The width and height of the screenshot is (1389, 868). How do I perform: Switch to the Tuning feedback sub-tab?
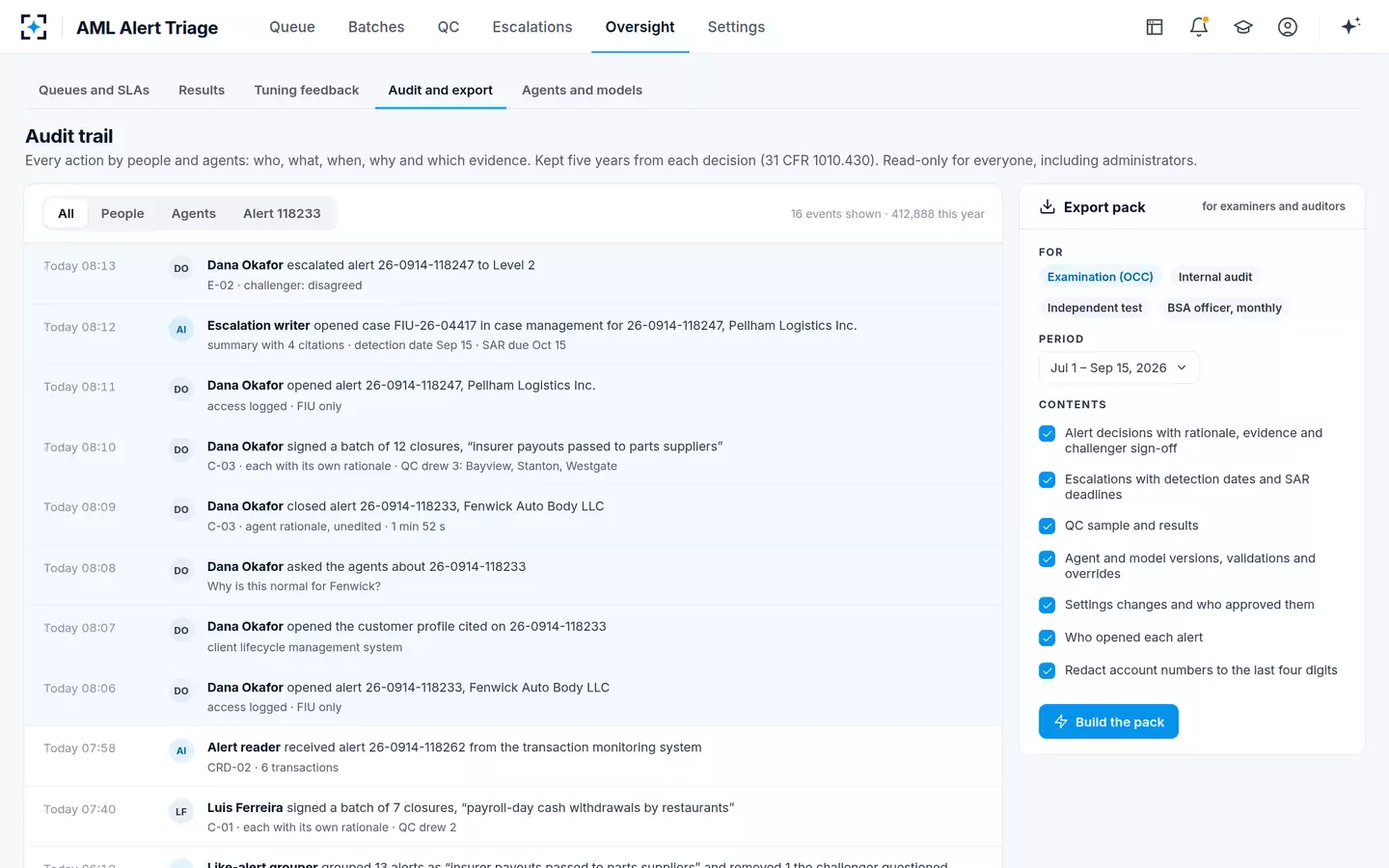(x=307, y=90)
